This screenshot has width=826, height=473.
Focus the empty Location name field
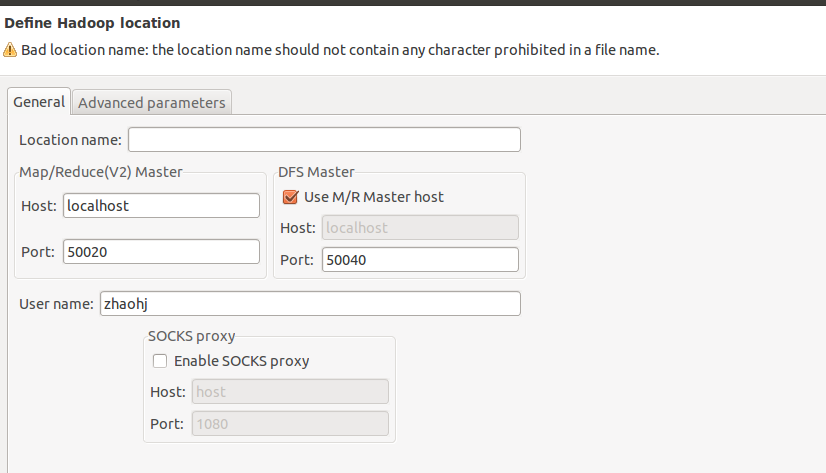324,140
